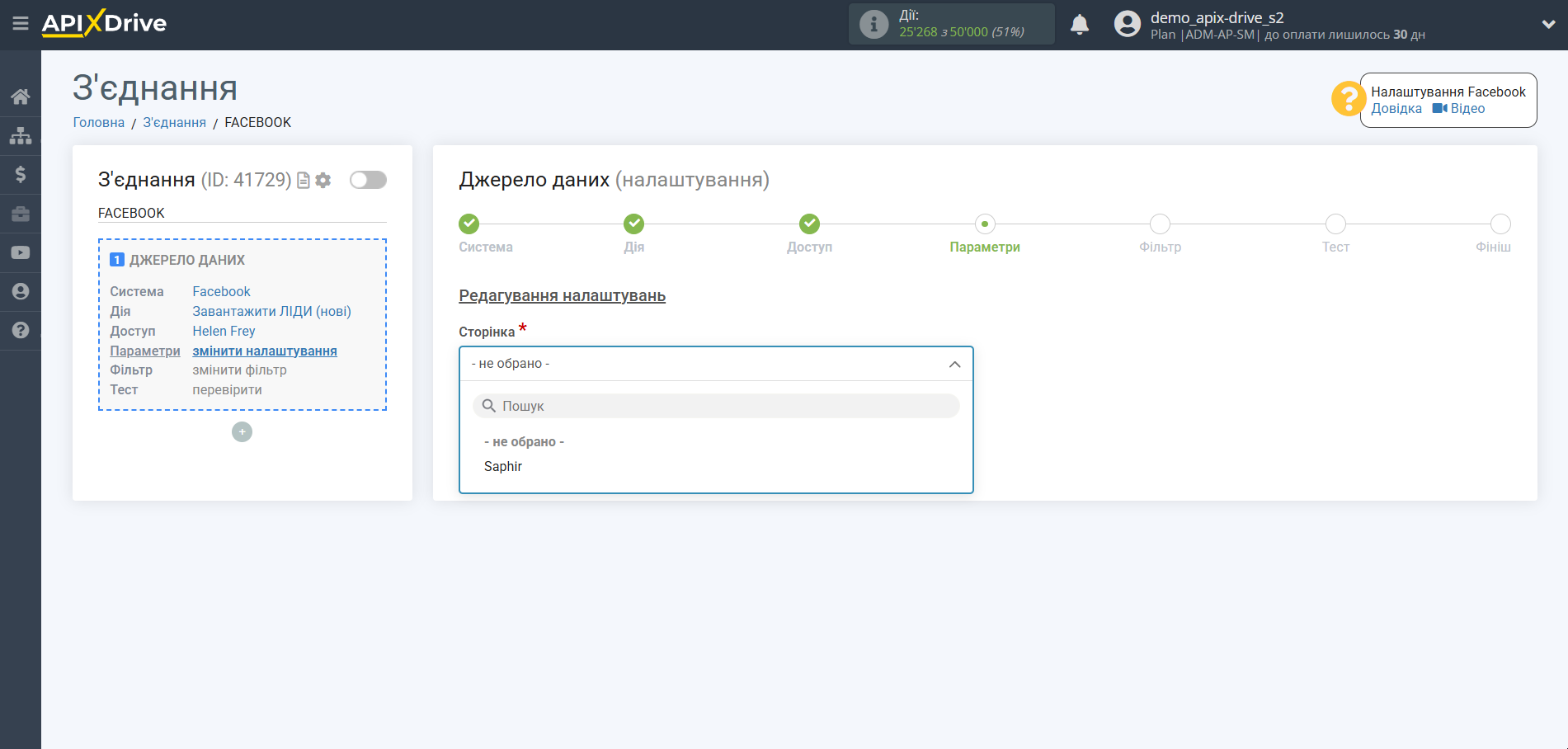Select Saphir from the page list

503,467
